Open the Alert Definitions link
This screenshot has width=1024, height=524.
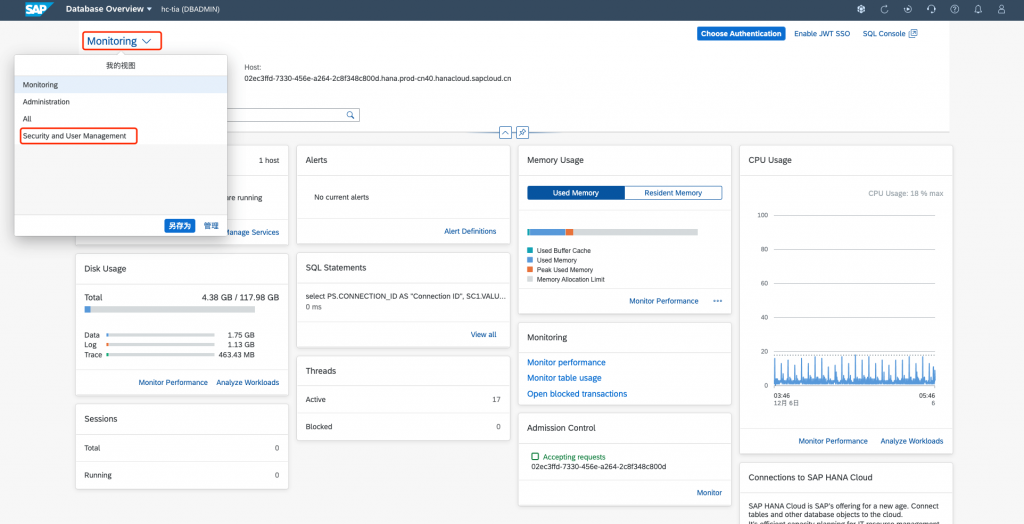470,231
